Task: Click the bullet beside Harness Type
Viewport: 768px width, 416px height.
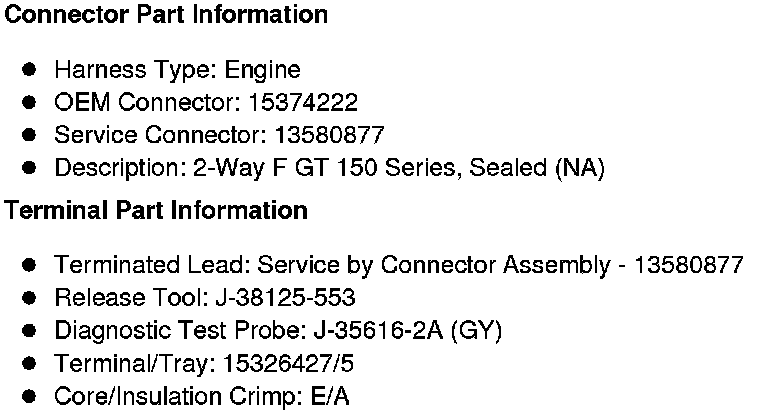Action: (x=30, y=70)
